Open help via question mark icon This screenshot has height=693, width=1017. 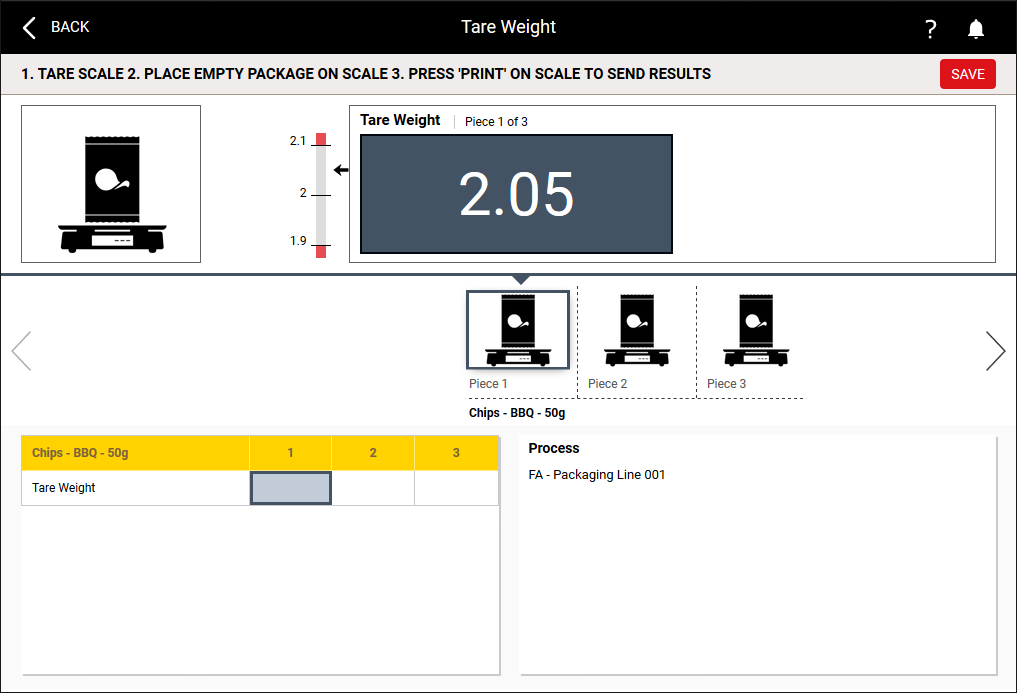point(930,29)
